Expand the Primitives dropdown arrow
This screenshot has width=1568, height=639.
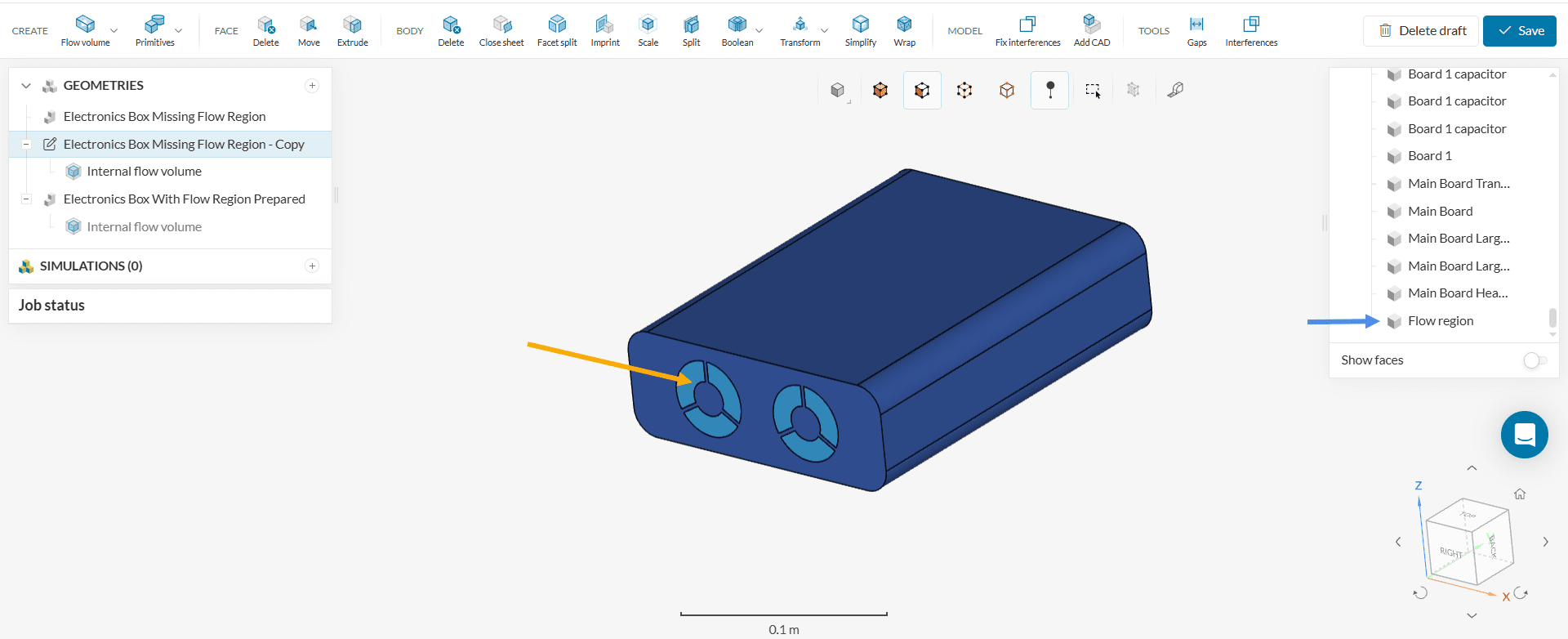pyautogui.click(x=179, y=31)
